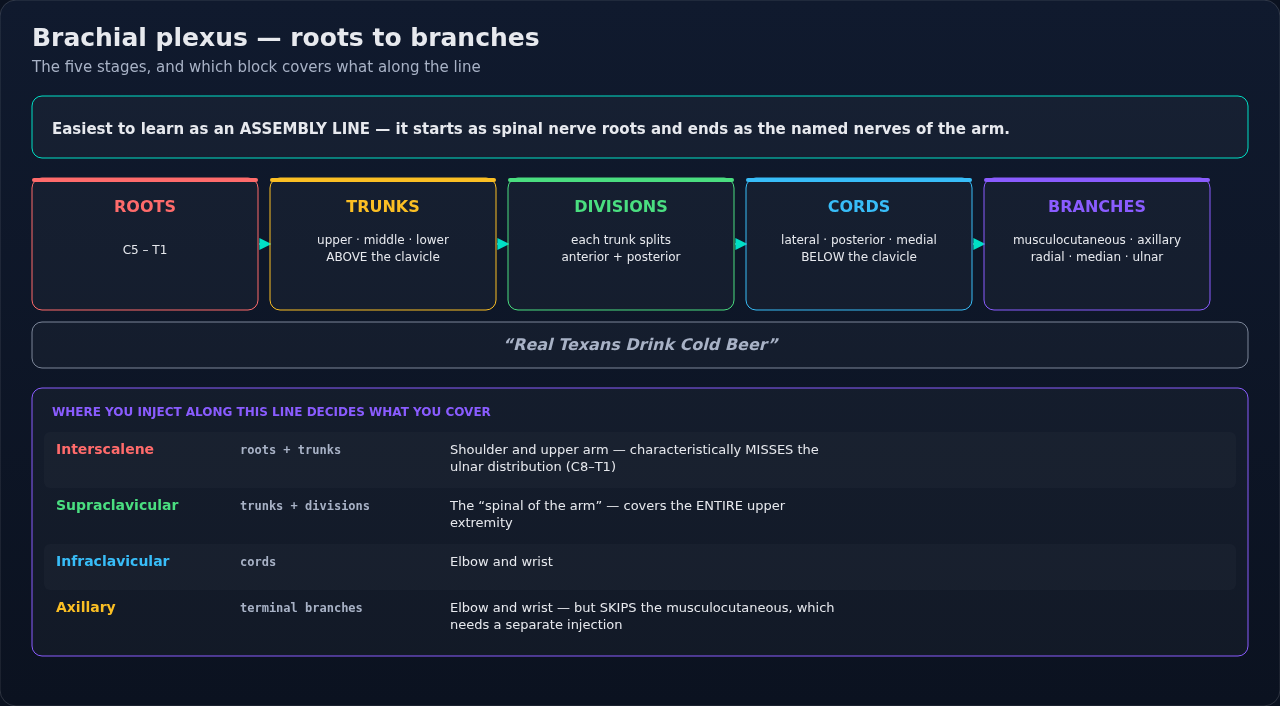Viewport: 1280px width, 706px height.
Task: Click 'Elbow and wrist' in Infraclavicular row
Action: pos(501,562)
